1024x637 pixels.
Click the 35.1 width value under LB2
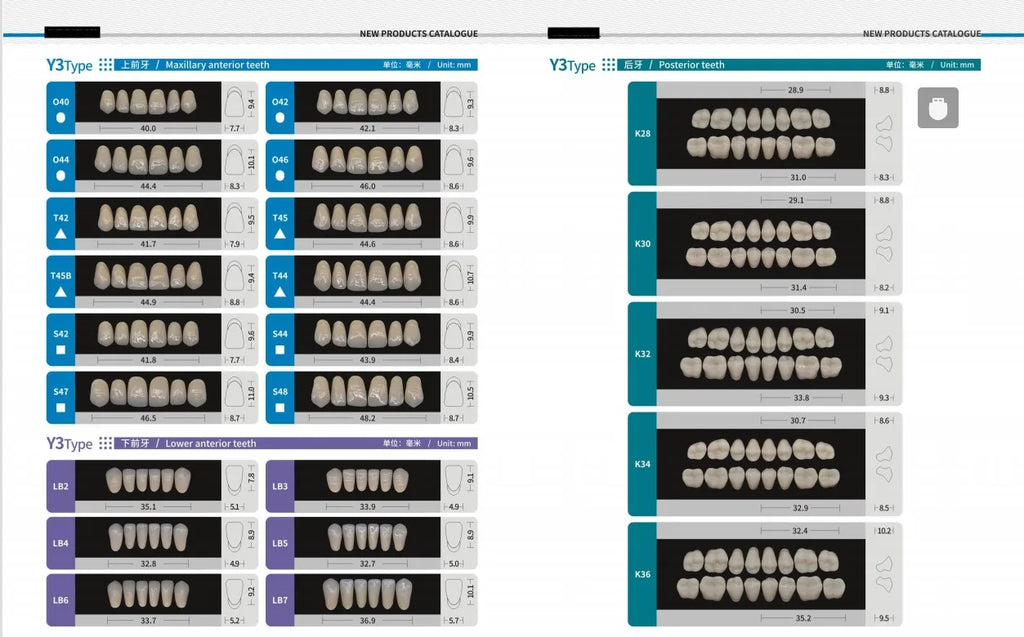coord(148,507)
